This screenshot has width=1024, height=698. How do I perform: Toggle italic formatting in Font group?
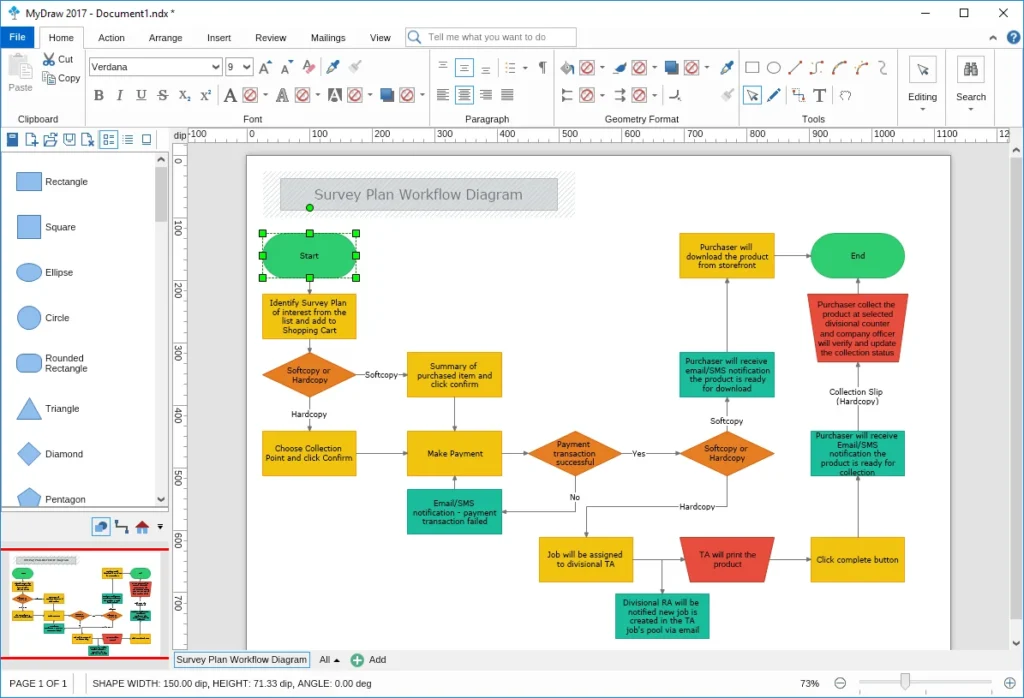coord(118,93)
